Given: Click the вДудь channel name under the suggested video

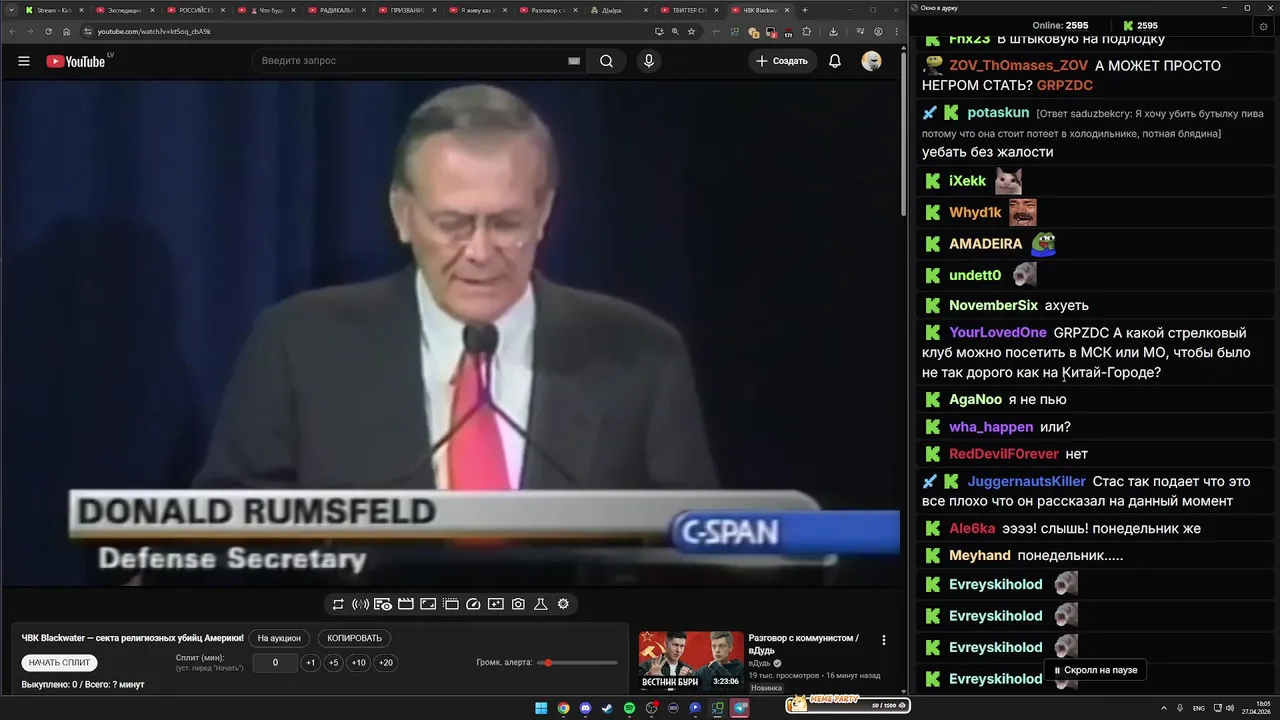Looking at the screenshot, I should coord(760,663).
